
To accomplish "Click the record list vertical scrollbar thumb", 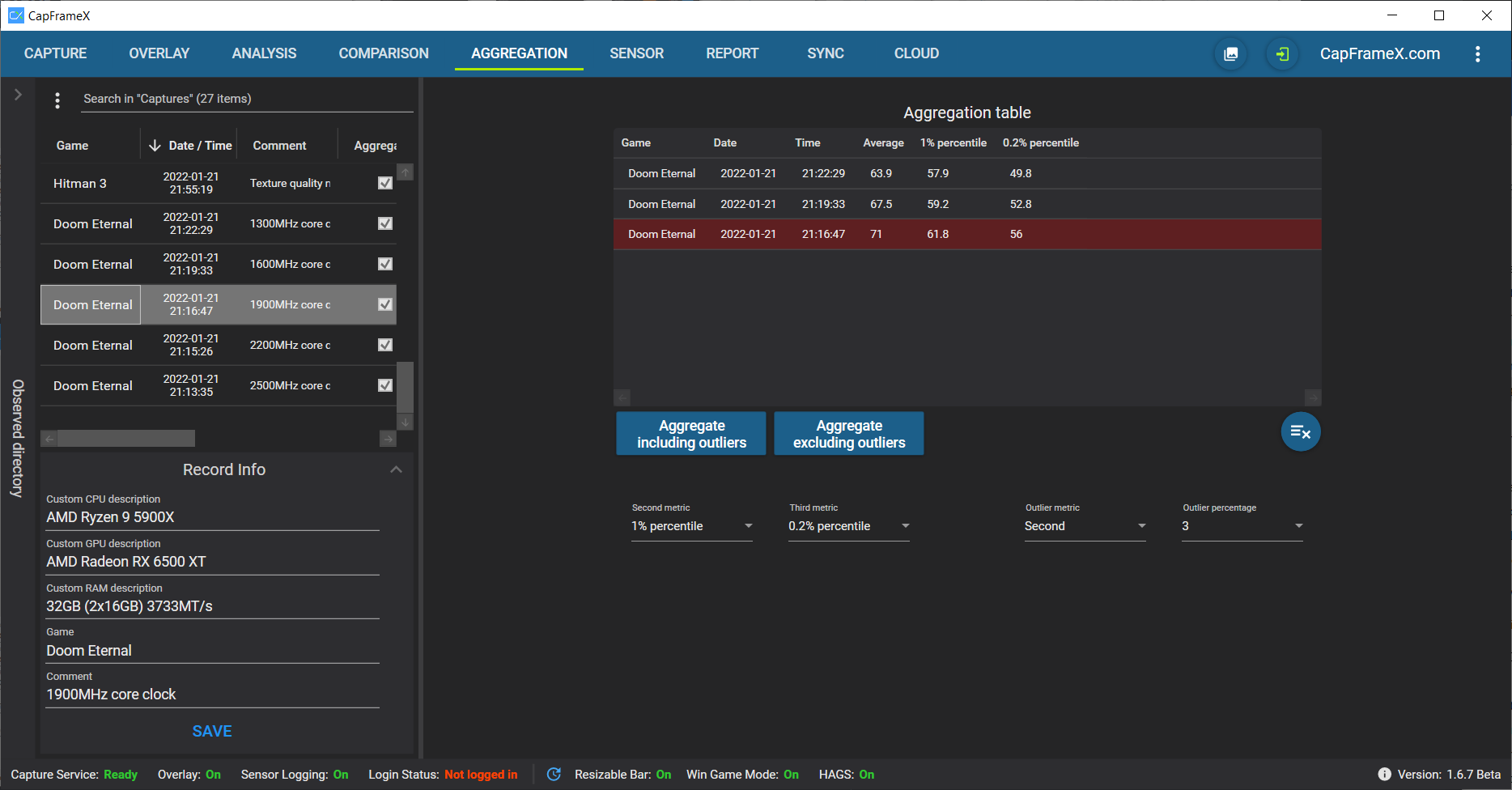I will click(x=406, y=387).
